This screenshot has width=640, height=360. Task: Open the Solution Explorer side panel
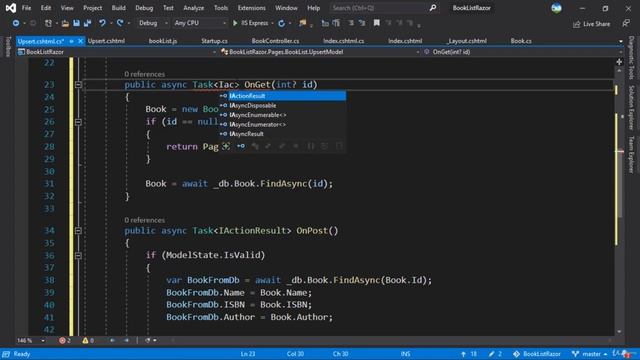point(631,107)
